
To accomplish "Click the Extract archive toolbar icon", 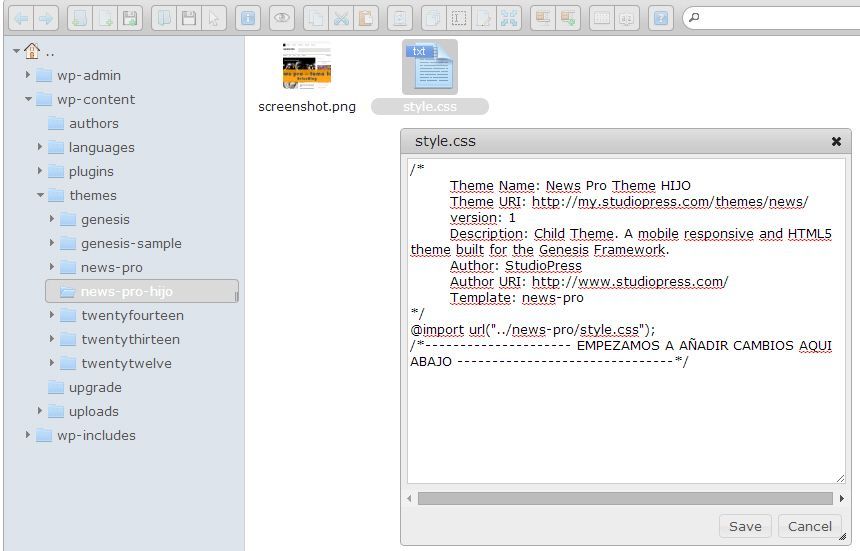I will (x=543, y=19).
